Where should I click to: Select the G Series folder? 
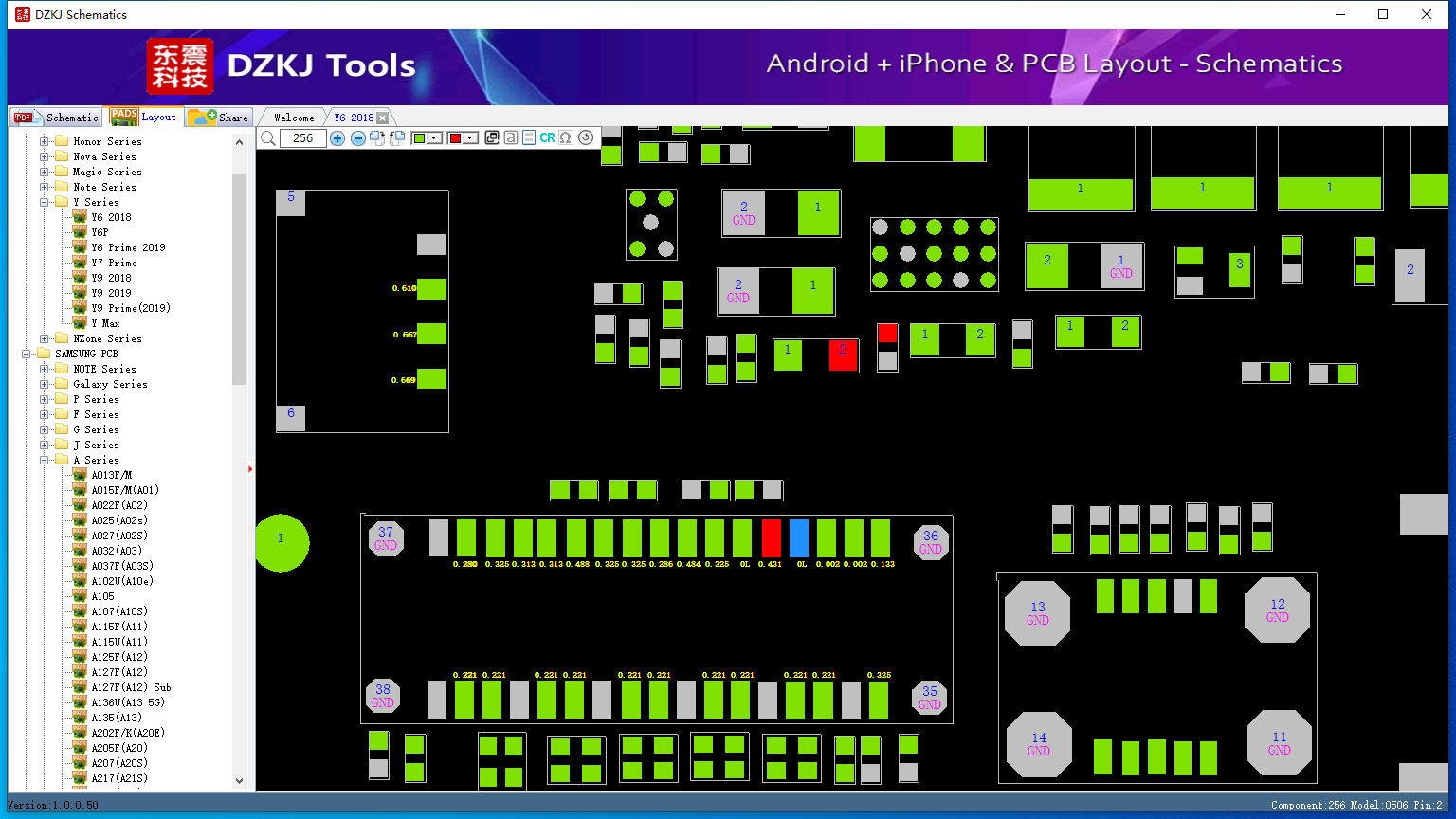(x=96, y=429)
